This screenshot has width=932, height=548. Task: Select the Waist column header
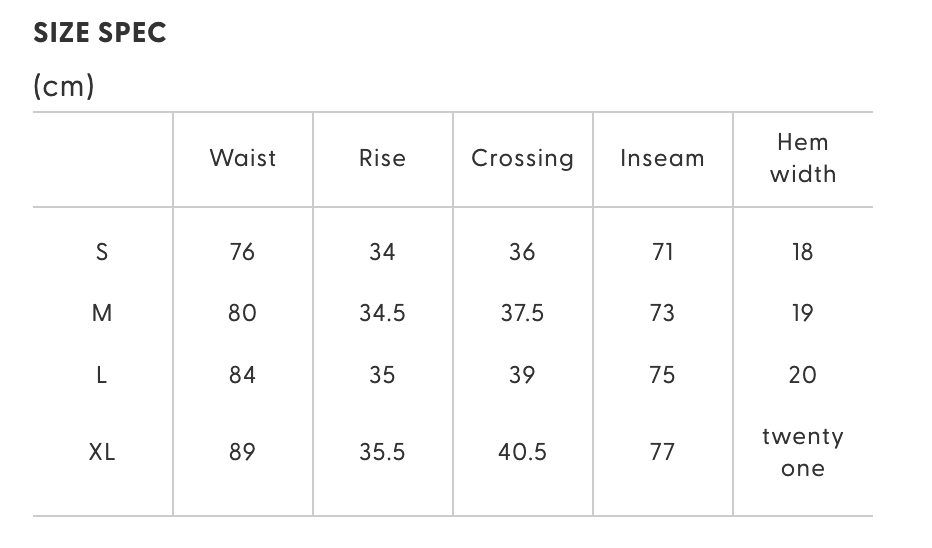click(x=242, y=158)
